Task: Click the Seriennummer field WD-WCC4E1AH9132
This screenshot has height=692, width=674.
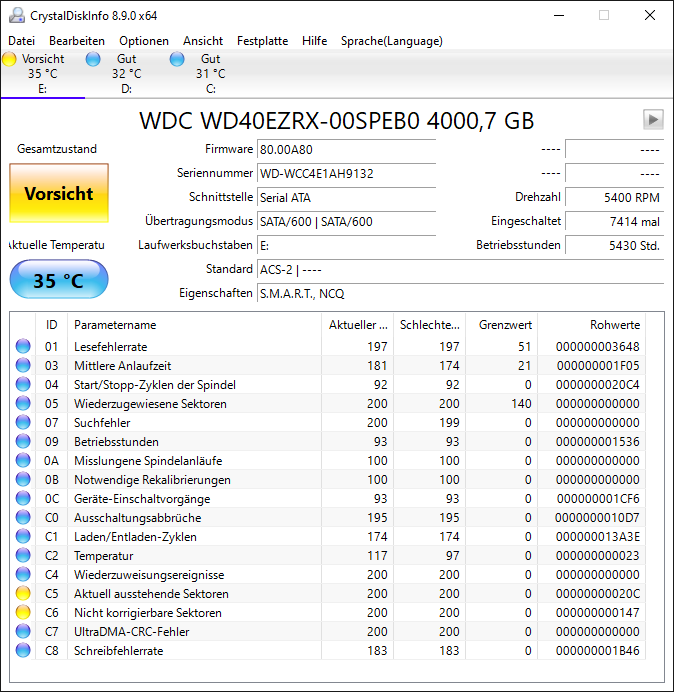Action: [346, 173]
